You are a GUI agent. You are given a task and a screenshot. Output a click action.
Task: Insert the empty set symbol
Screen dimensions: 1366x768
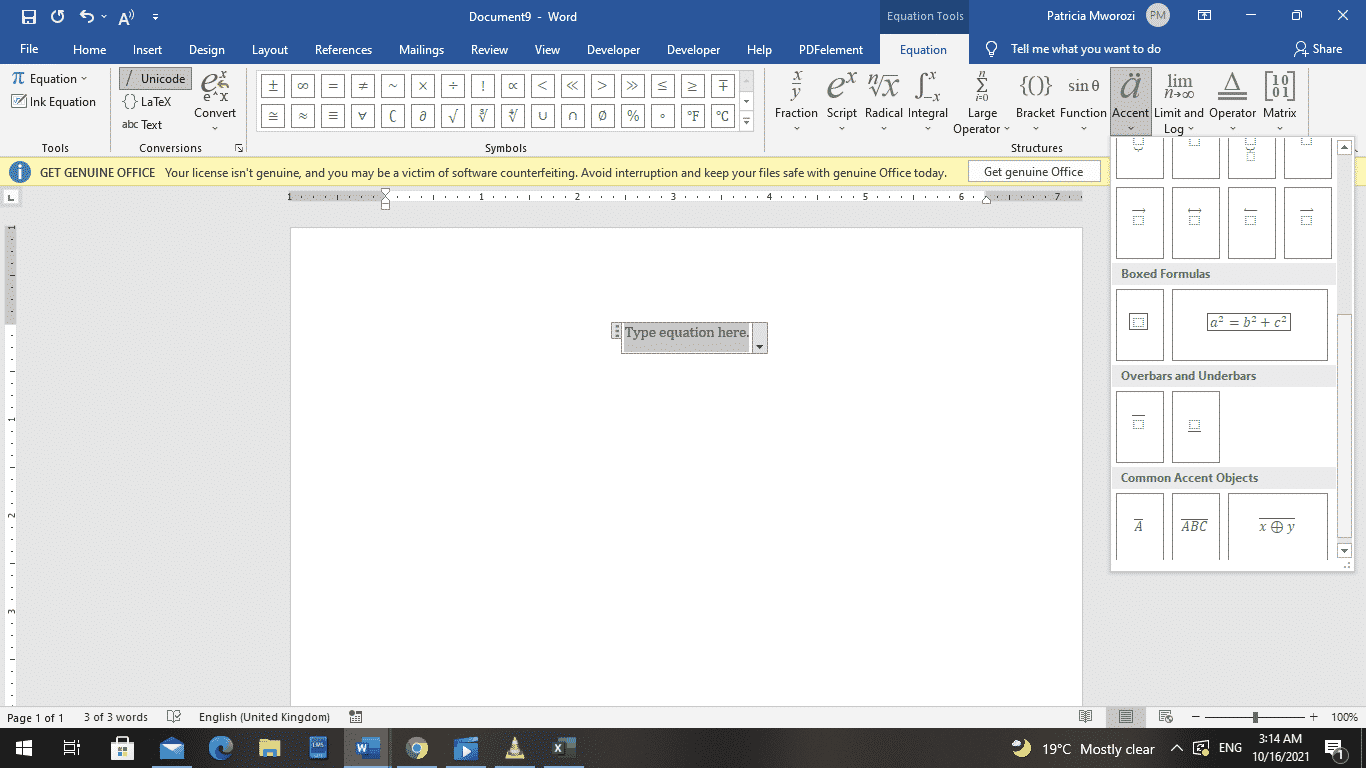pos(602,116)
